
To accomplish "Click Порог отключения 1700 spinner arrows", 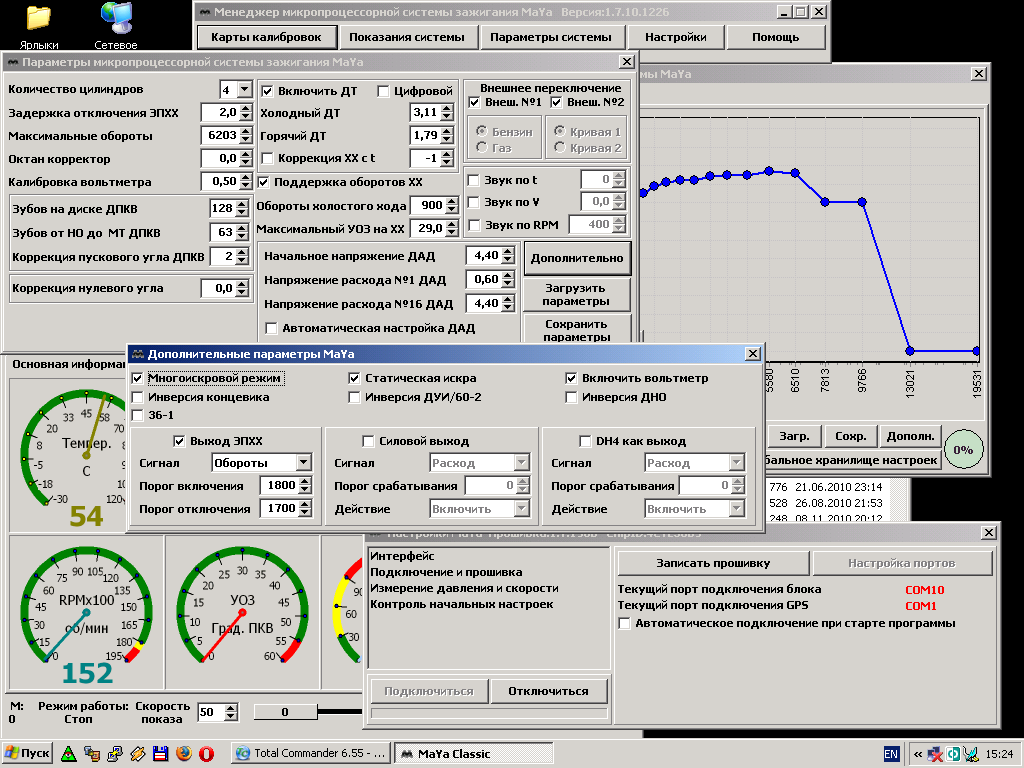I will click(x=305, y=509).
